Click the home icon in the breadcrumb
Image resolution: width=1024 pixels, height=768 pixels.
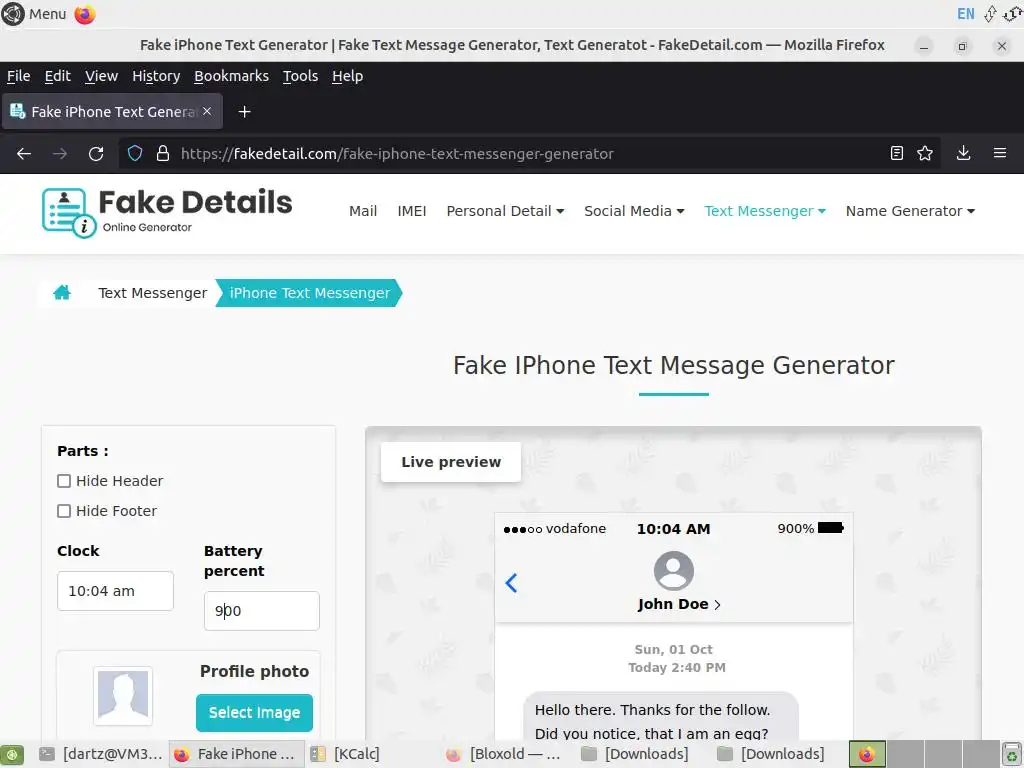(62, 293)
